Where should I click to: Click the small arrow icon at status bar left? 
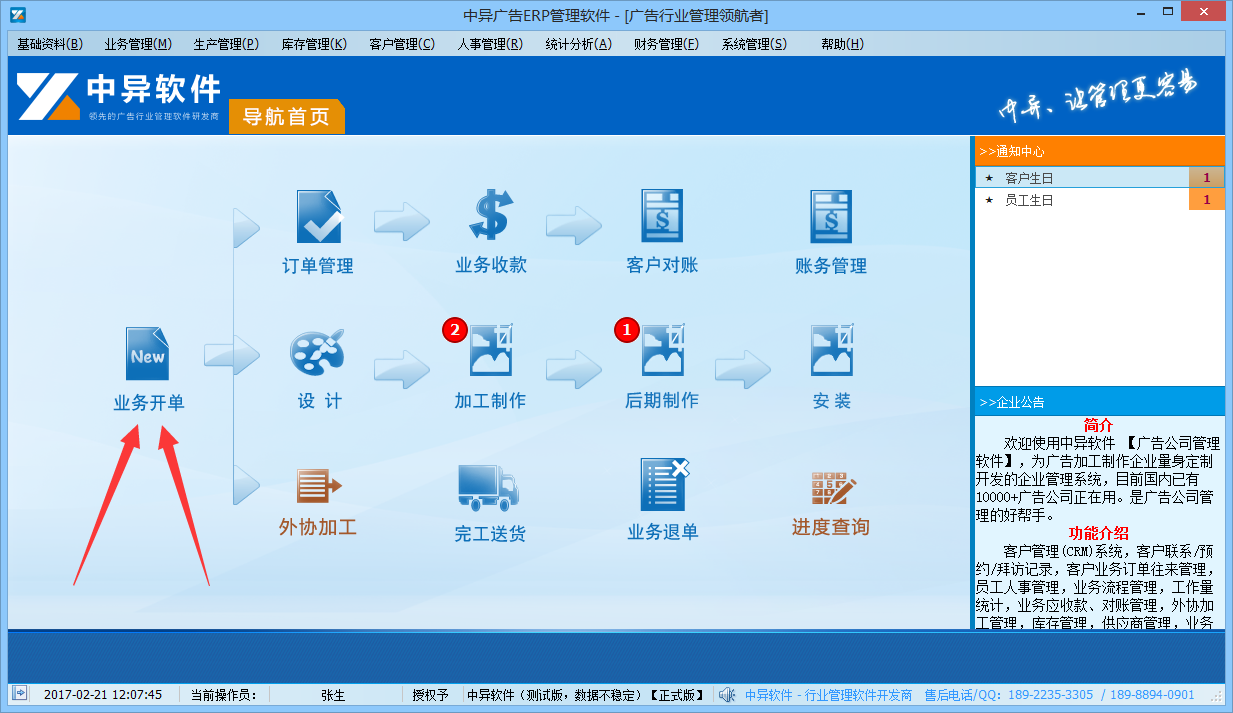[x=19, y=694]
